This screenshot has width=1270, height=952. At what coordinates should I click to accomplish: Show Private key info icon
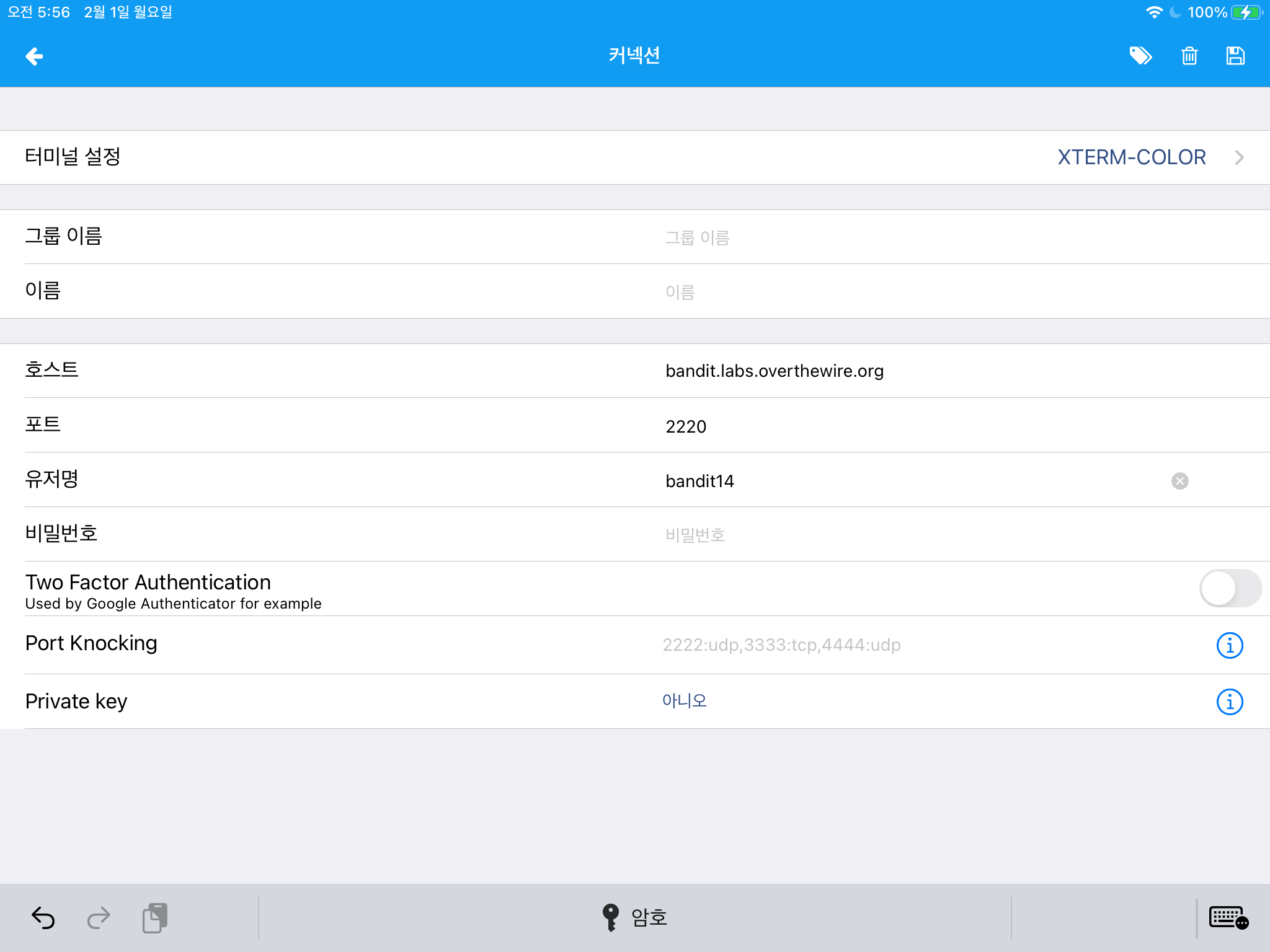point(1229,702)
